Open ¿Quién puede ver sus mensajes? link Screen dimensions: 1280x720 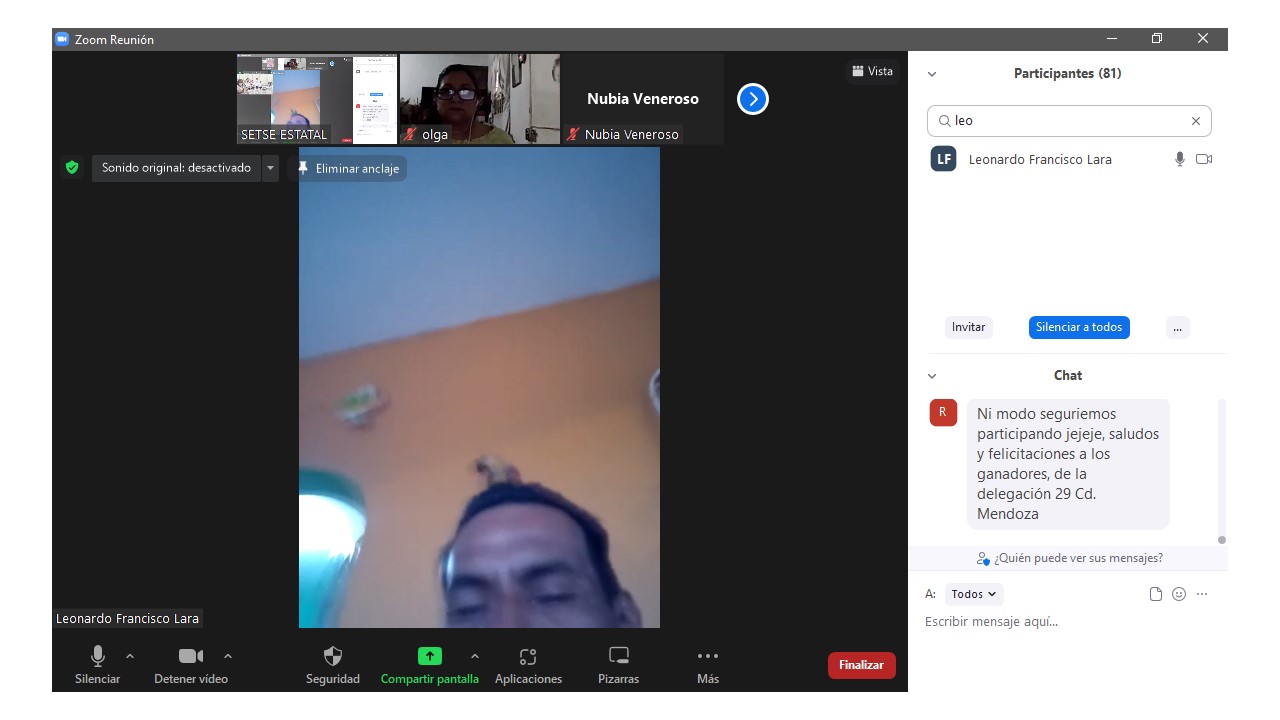click(x=1070, y=558)
